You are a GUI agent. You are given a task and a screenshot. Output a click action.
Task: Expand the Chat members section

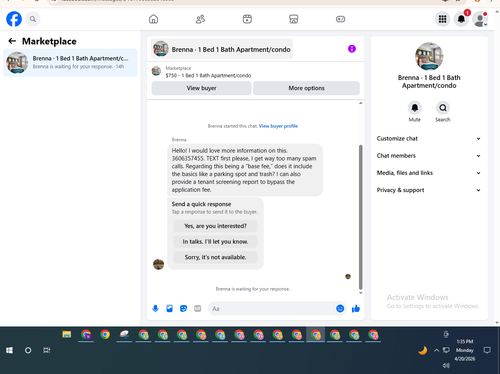(x=429, y=156)
